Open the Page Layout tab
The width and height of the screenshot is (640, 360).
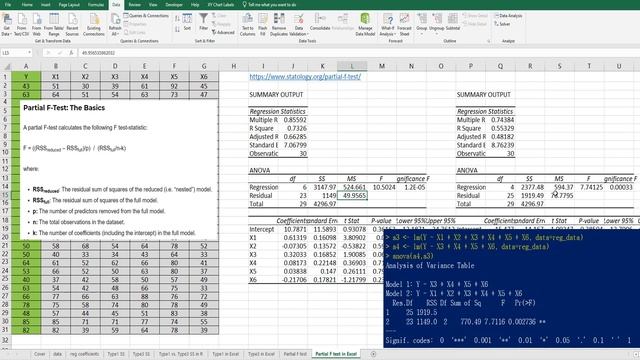69,4
